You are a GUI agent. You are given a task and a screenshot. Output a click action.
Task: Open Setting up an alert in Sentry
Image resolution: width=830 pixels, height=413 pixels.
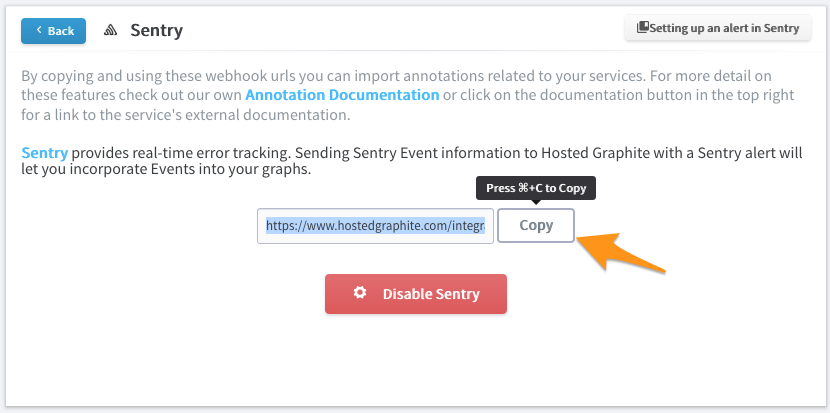pyautogui.click(x=718, y=28)
